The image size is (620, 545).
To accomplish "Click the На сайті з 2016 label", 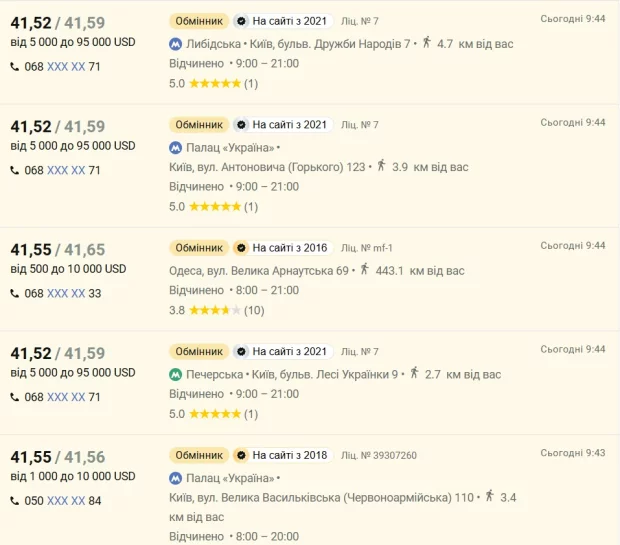I will (289, 247).
